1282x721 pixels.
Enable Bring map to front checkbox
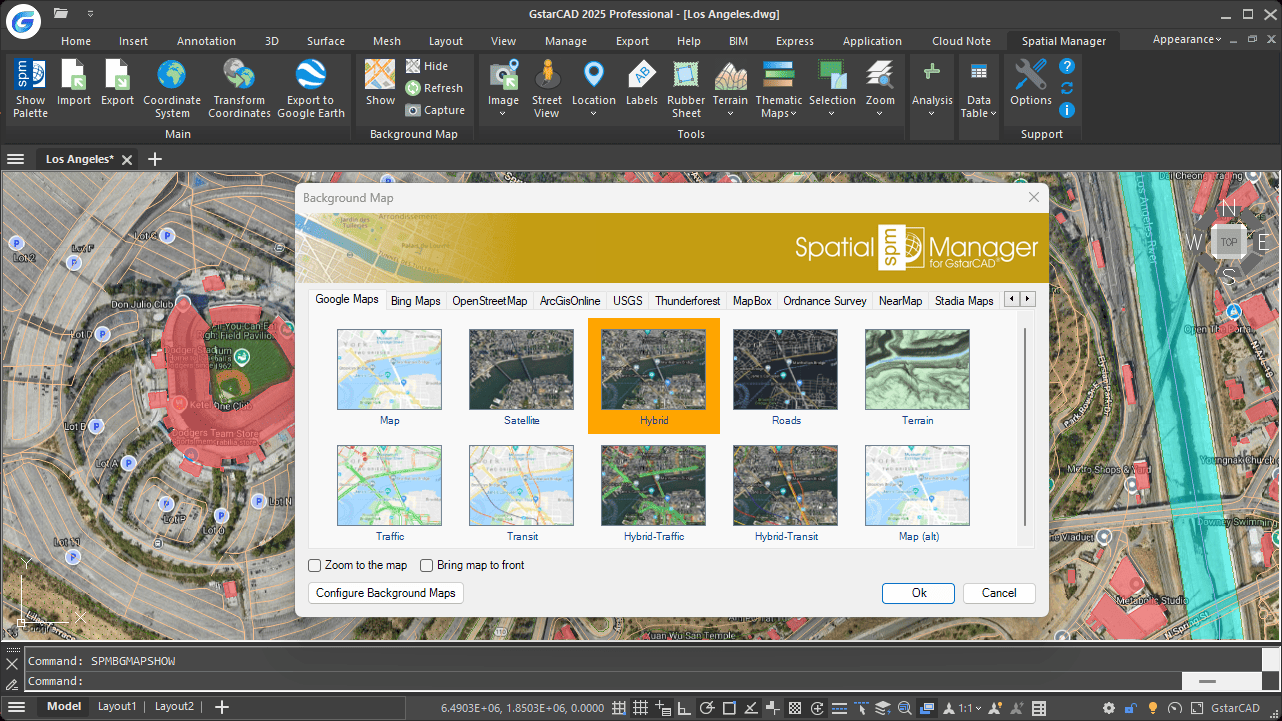427,565
